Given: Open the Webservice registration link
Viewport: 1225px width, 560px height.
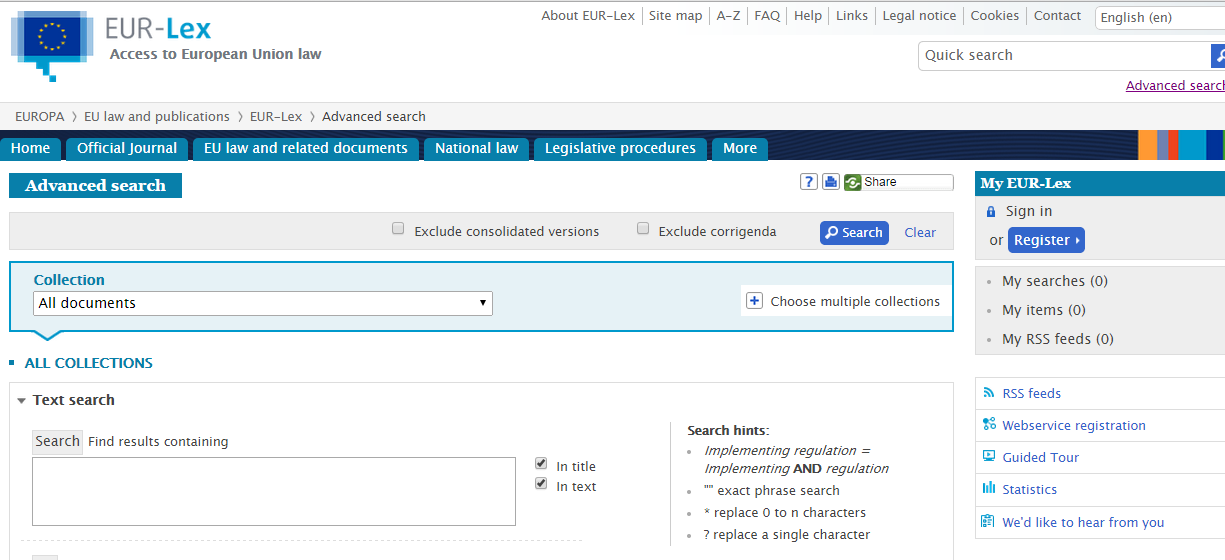Looking at the screenshot, I should [x=1074, y=426].
